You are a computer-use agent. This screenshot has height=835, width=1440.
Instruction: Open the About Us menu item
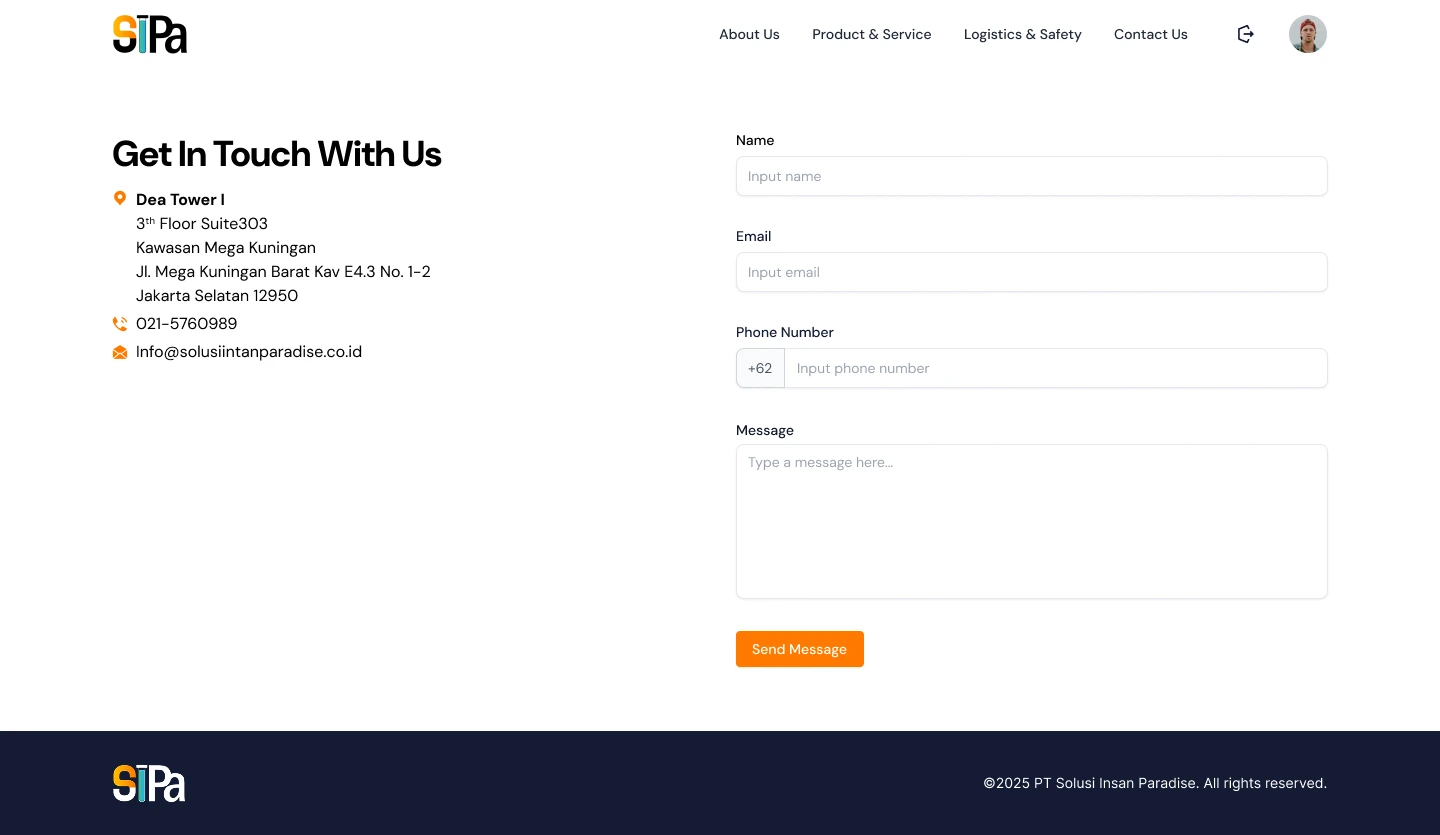tap(749, 34)
